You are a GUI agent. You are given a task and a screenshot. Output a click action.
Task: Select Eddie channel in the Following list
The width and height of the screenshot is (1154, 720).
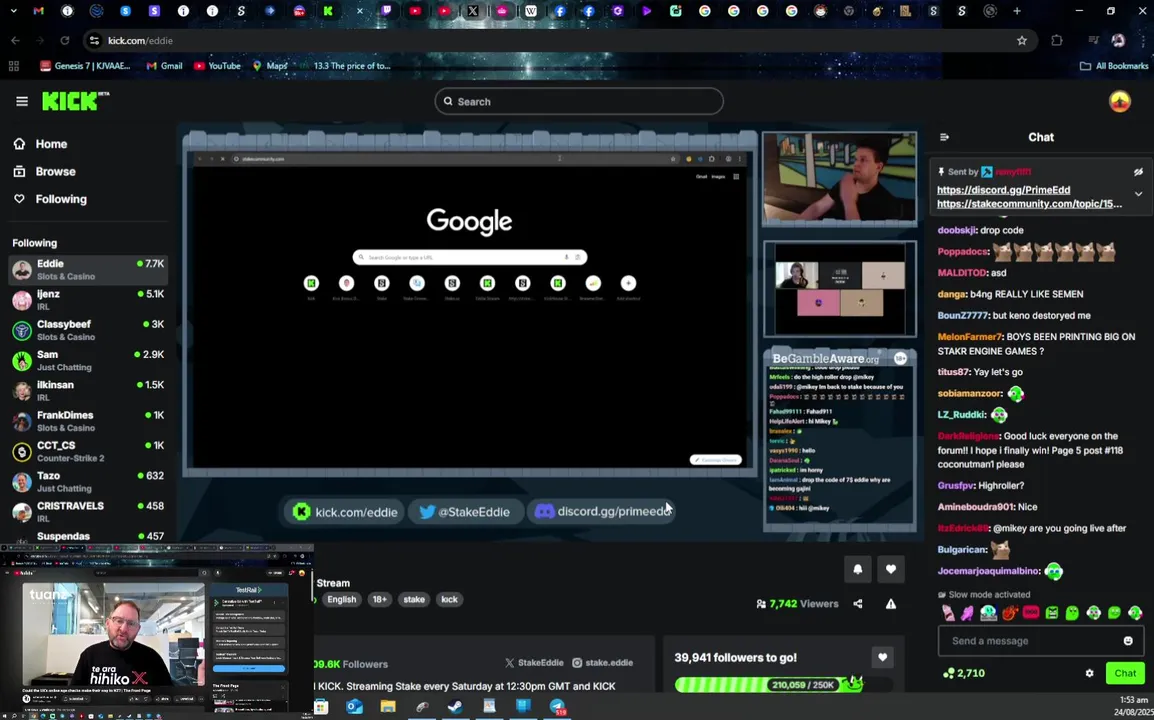click(88, 269)
